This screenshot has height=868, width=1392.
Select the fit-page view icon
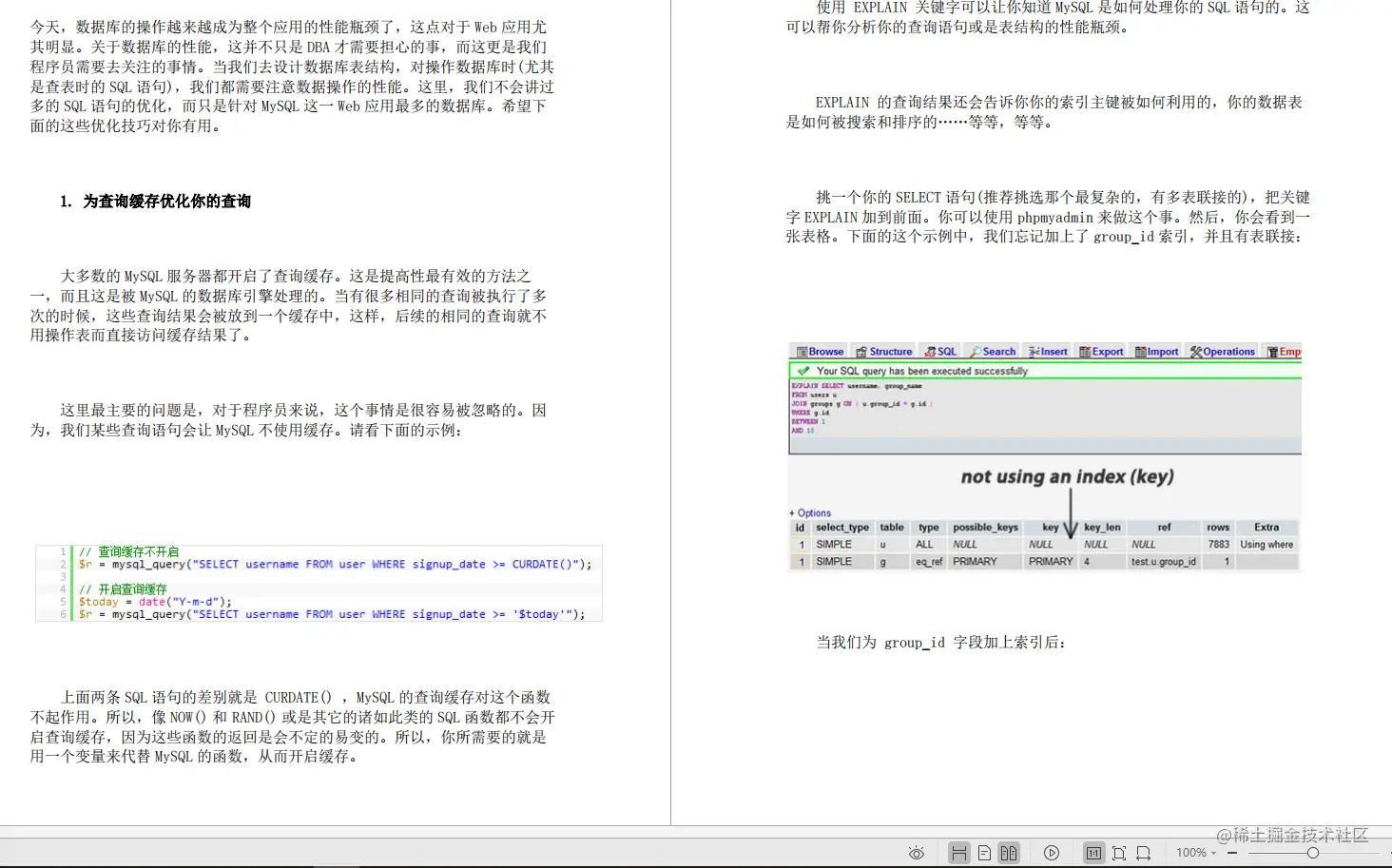[1120, 853]
